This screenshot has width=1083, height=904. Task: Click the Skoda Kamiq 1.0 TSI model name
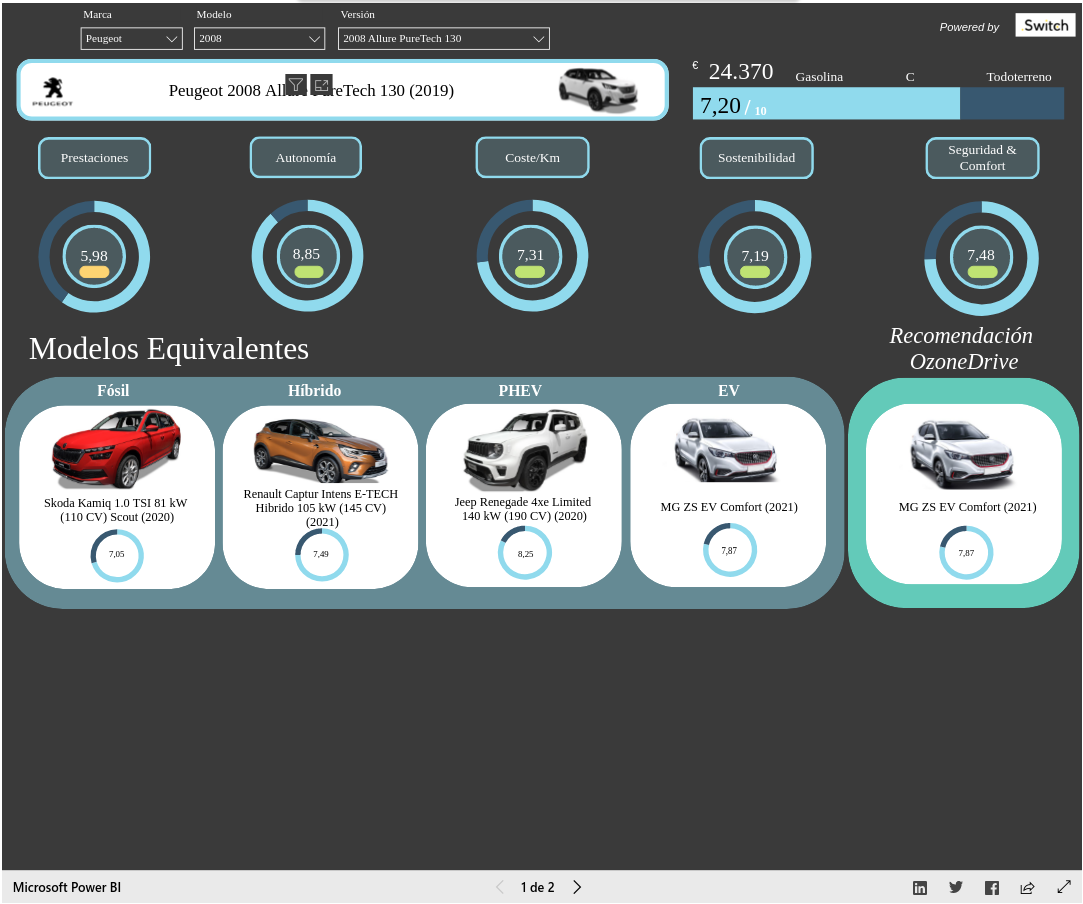click(116, 510)
